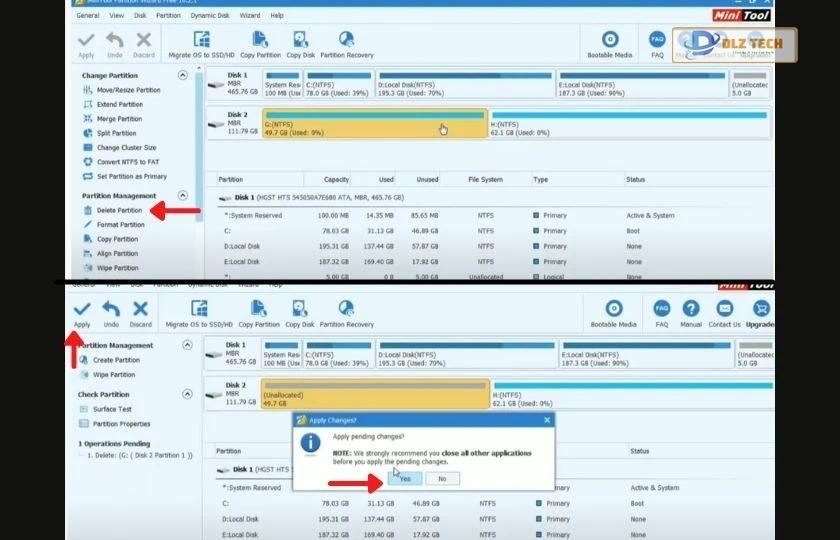Viewport: 840px width, 540px height.
Task: Close the Apply Changes dialog
Action: [547, 420]
